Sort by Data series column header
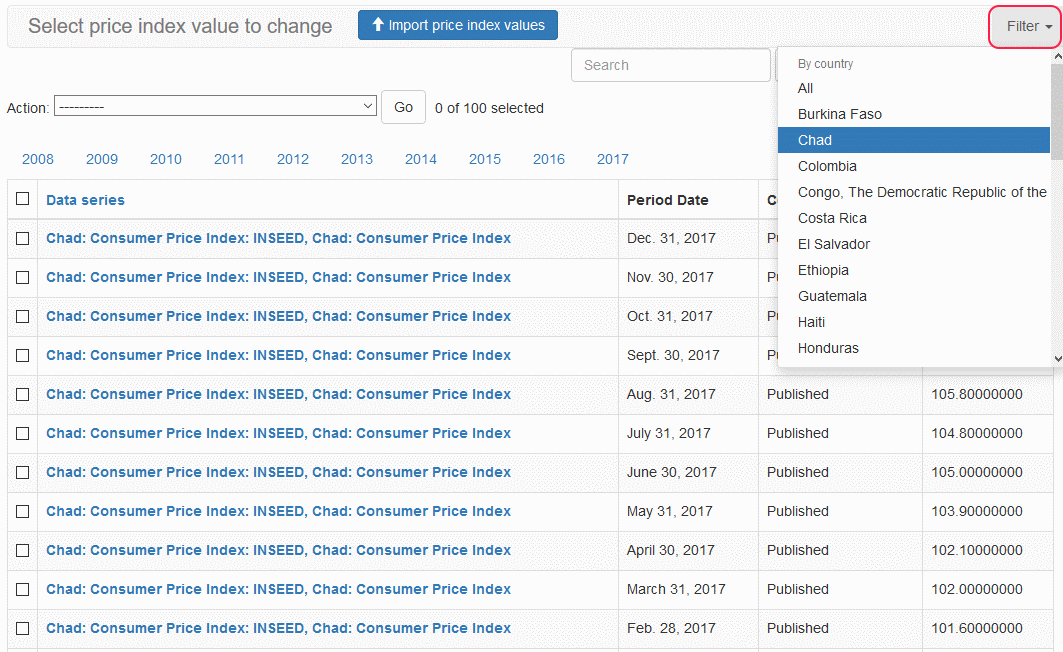1063x652 pixels. (85, 200)
